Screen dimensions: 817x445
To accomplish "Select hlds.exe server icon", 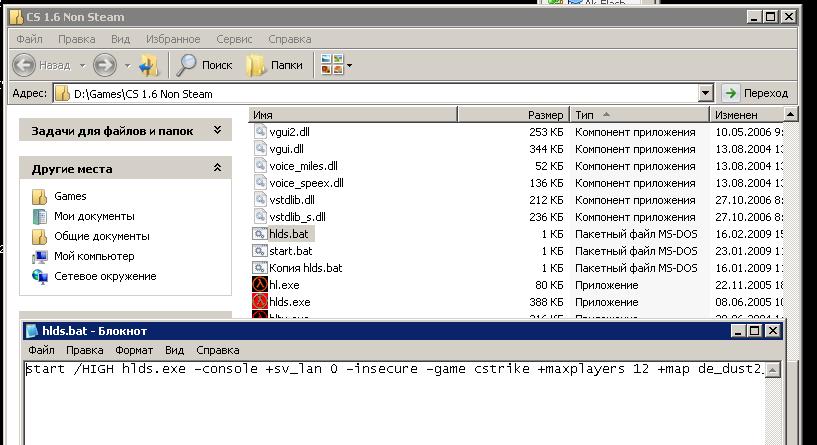I will (259, 301).
